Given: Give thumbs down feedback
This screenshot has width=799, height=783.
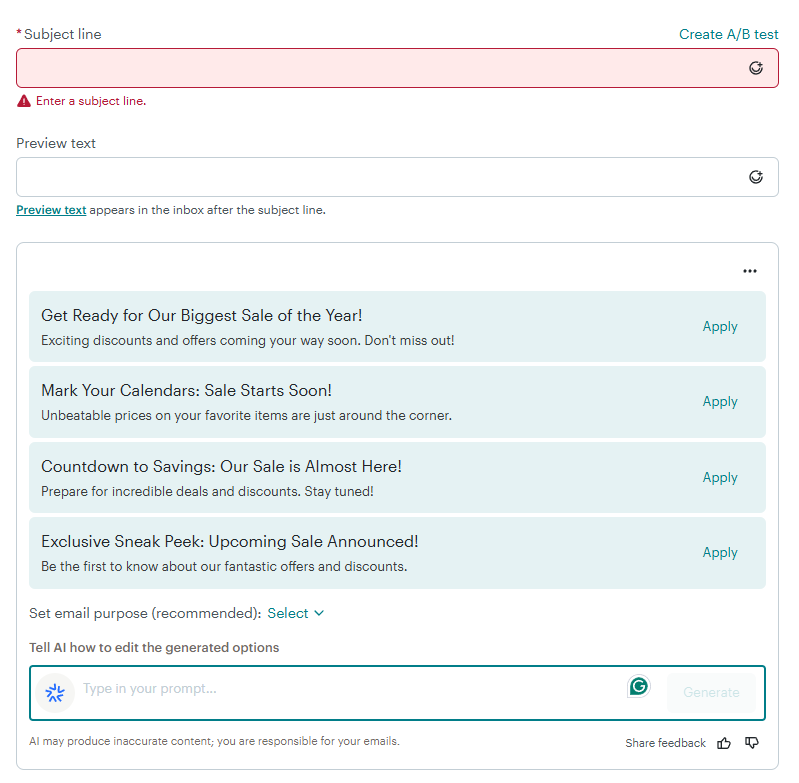Looking at the screenshot, I should (752, 743).
